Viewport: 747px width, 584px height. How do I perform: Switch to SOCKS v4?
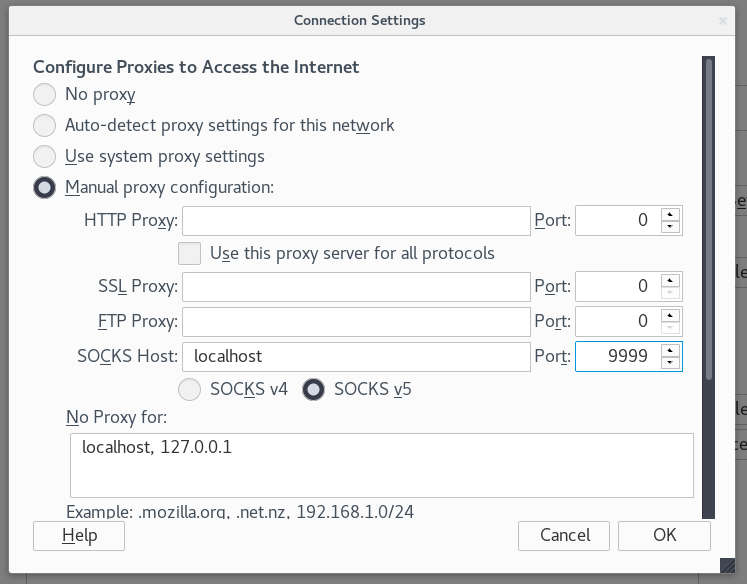(x=189, y=389)
